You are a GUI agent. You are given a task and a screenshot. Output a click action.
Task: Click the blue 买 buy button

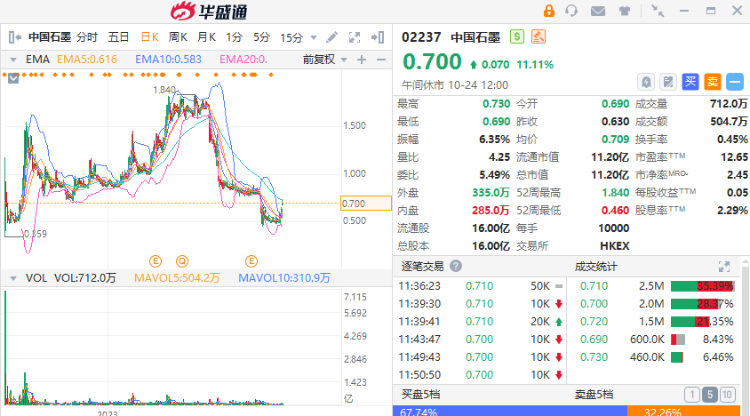pos(690,82)
